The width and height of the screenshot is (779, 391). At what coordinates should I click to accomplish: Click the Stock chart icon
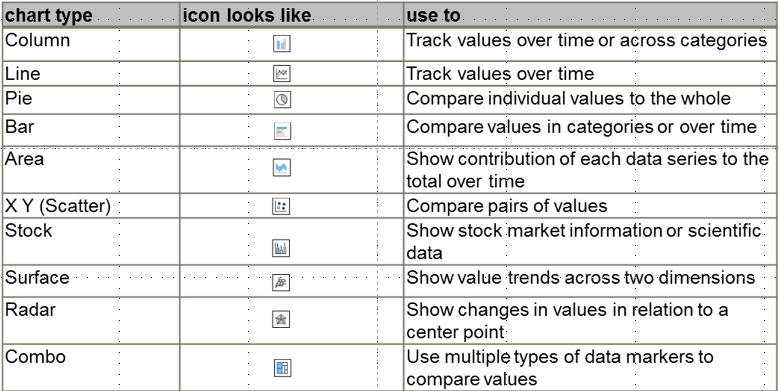(282, 247)
